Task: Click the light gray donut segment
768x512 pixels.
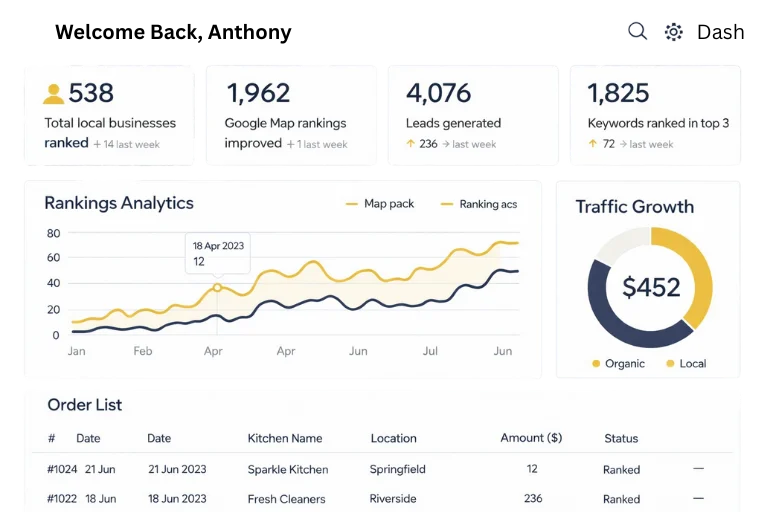Action: tap(621, 244)
